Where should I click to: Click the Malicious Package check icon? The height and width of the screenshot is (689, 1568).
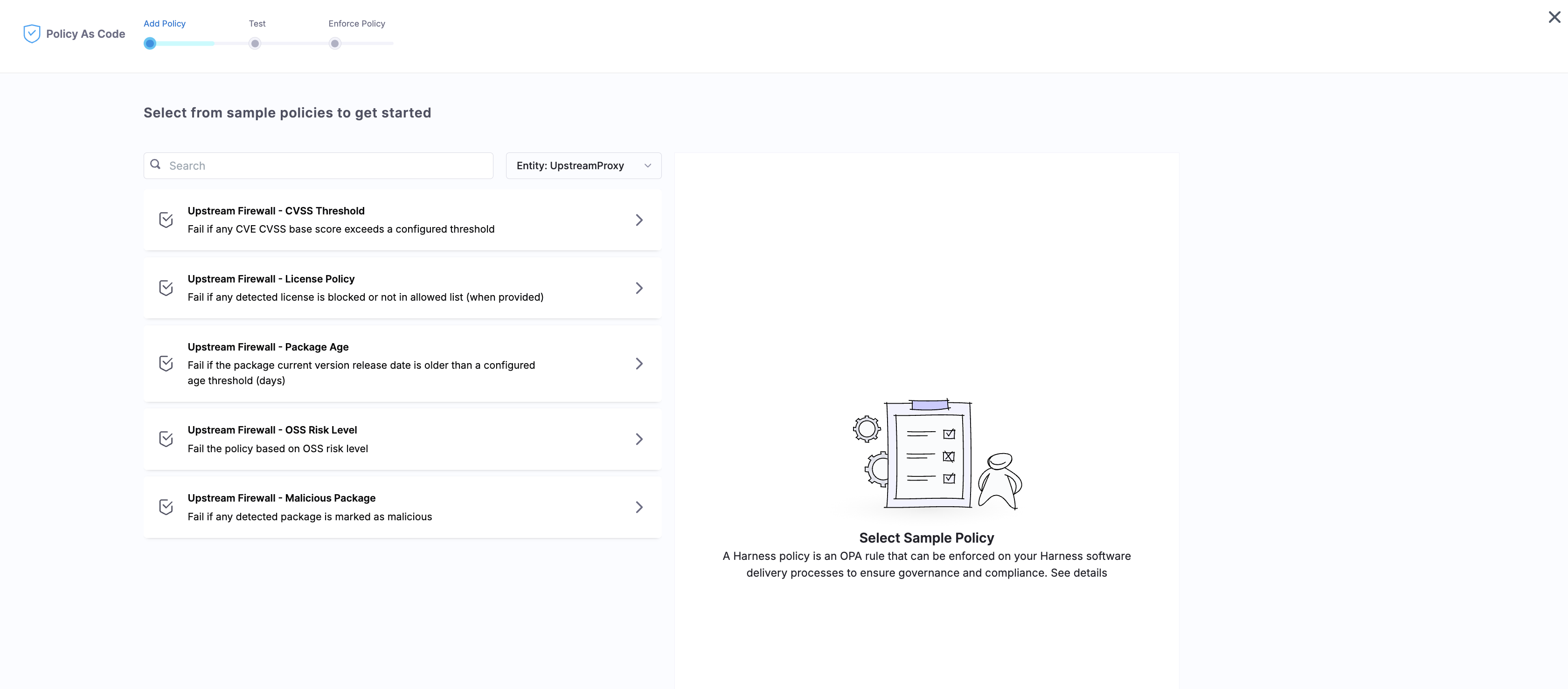[166, 507]
